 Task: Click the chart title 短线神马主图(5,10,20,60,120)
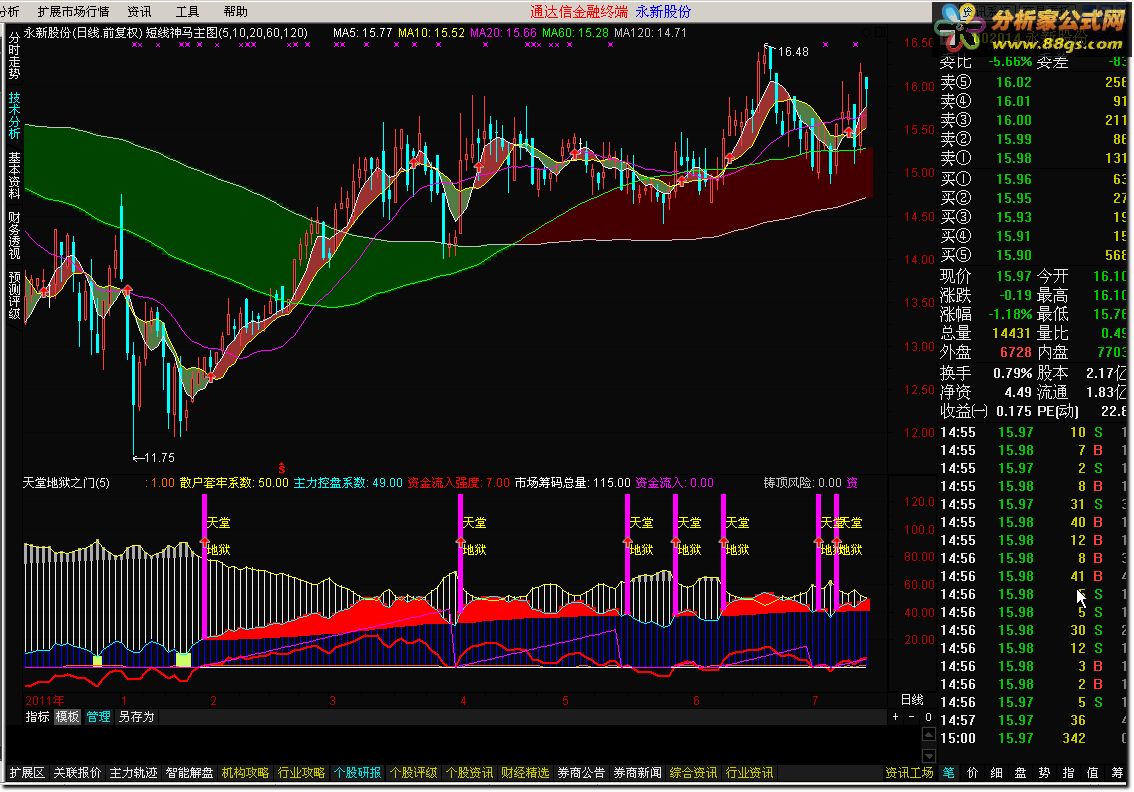[x=226, y=33]
